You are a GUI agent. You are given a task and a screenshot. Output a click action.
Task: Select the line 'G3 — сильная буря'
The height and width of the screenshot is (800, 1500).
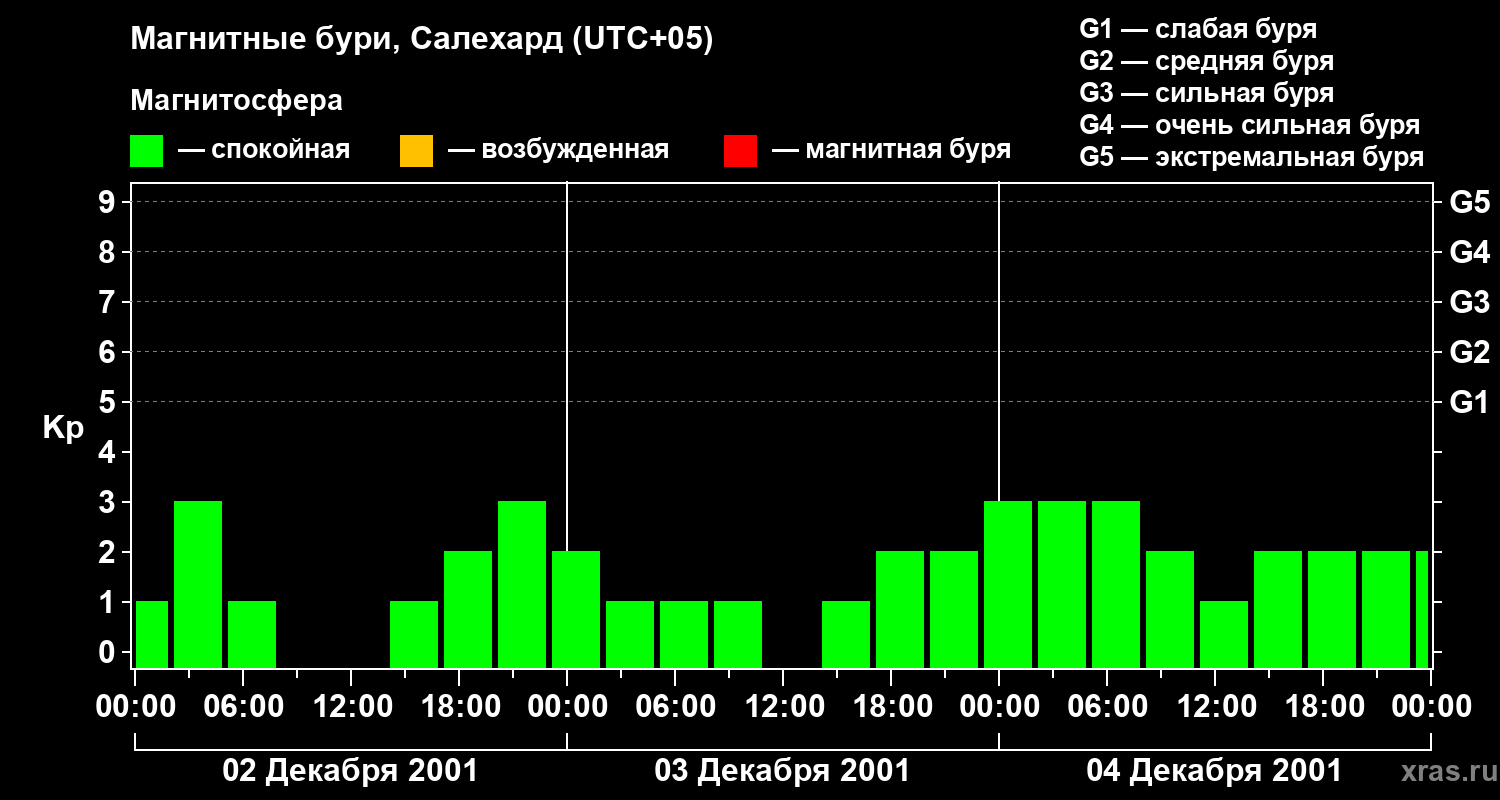coord(1206,93)
